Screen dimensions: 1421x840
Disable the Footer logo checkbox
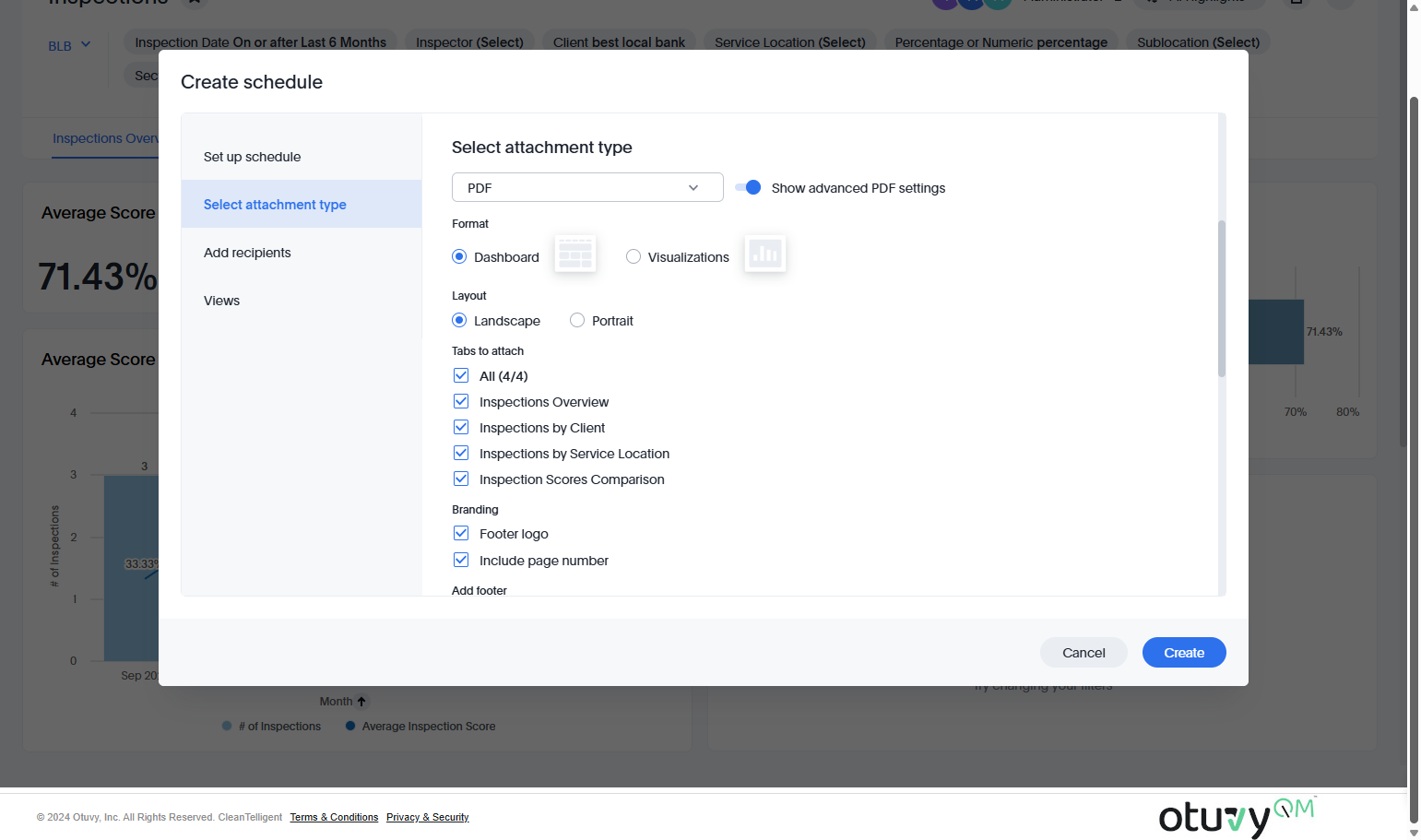click(x=461, y=533)
